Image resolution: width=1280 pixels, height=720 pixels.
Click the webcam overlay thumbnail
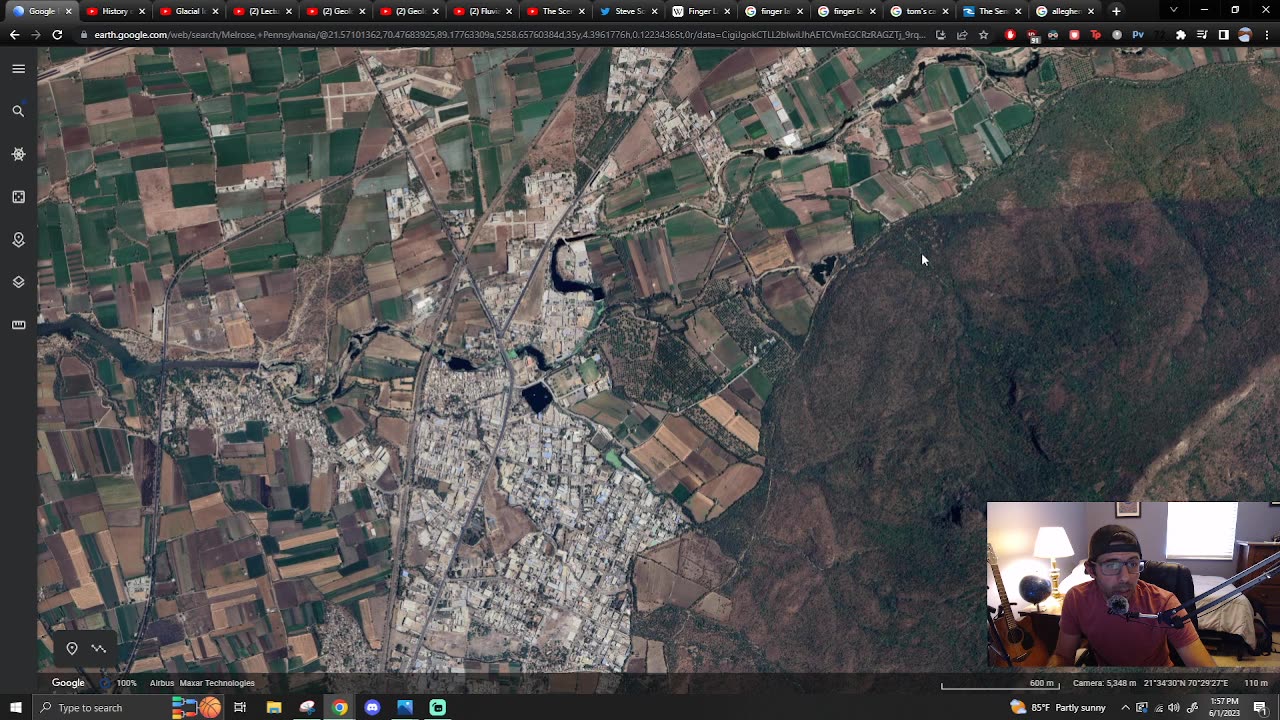(x=1132, y=584)
